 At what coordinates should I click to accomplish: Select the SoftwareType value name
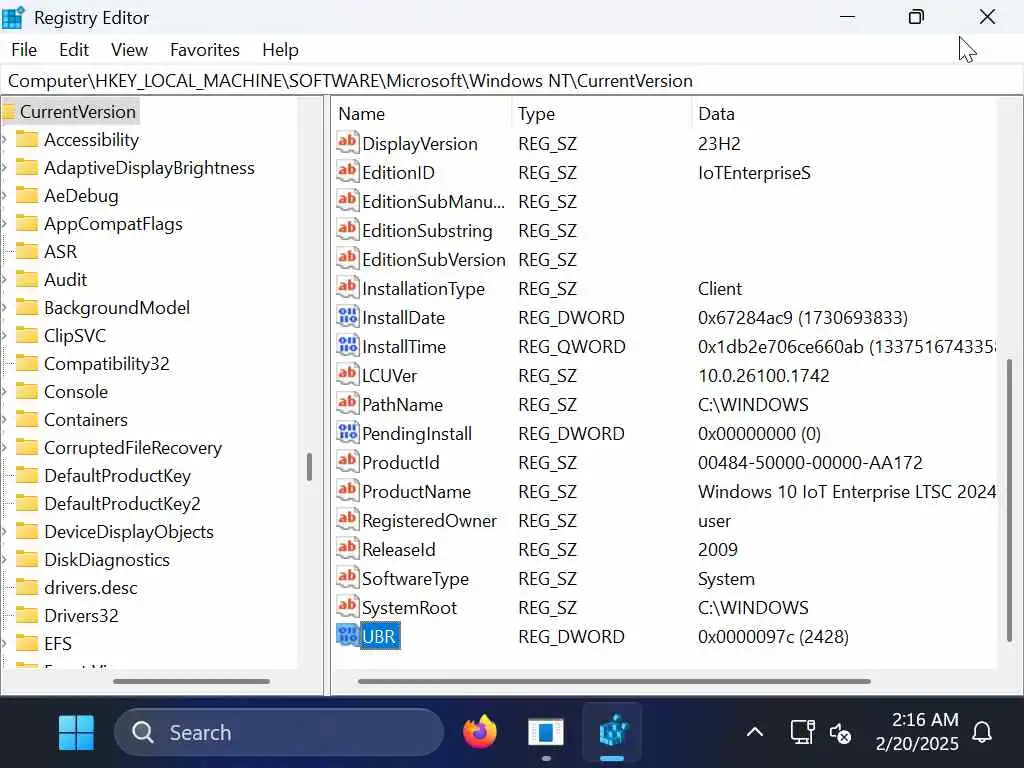pyautogui.click(x=415, y=579)
